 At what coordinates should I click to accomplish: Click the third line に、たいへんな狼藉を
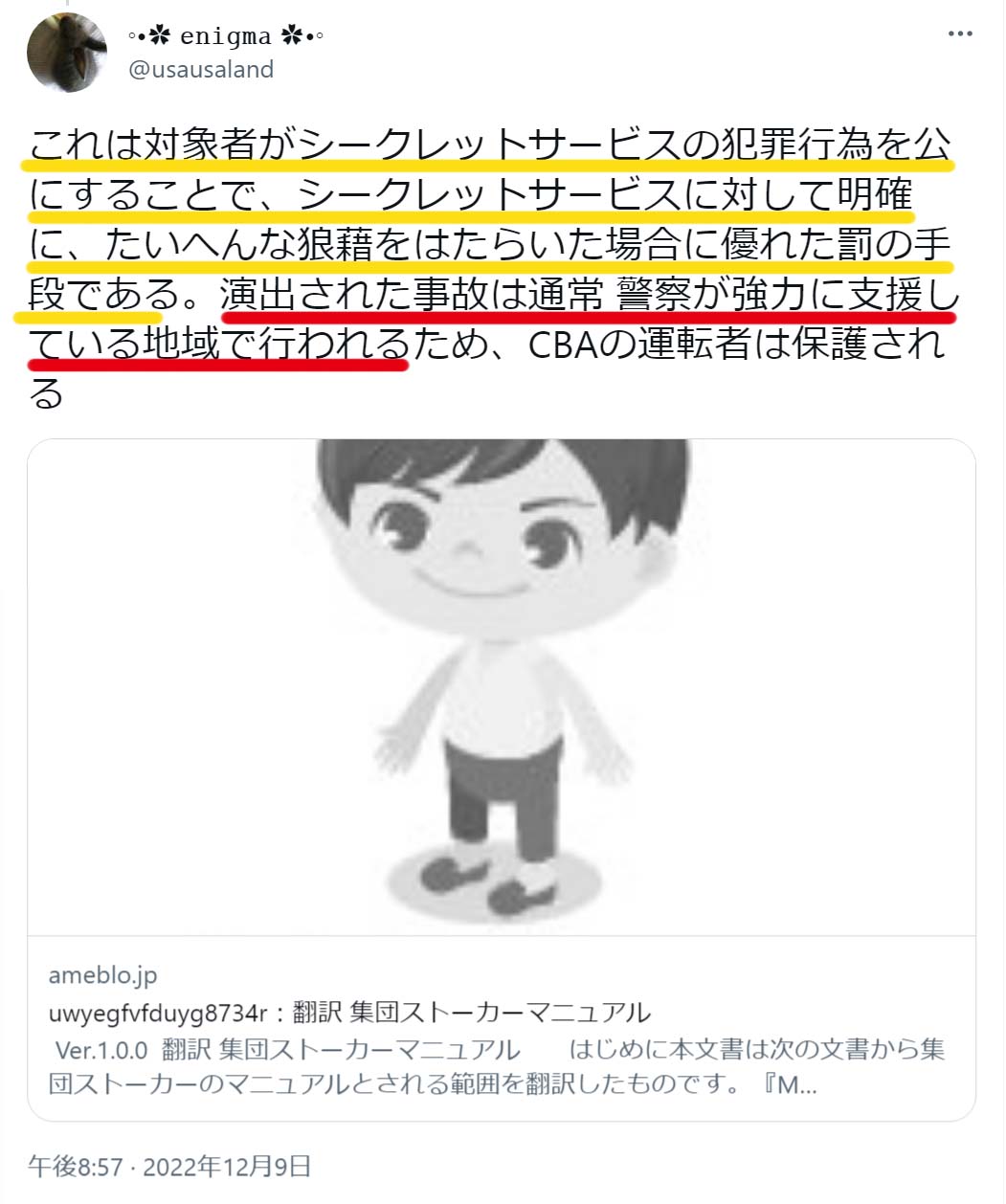point(488,244)
